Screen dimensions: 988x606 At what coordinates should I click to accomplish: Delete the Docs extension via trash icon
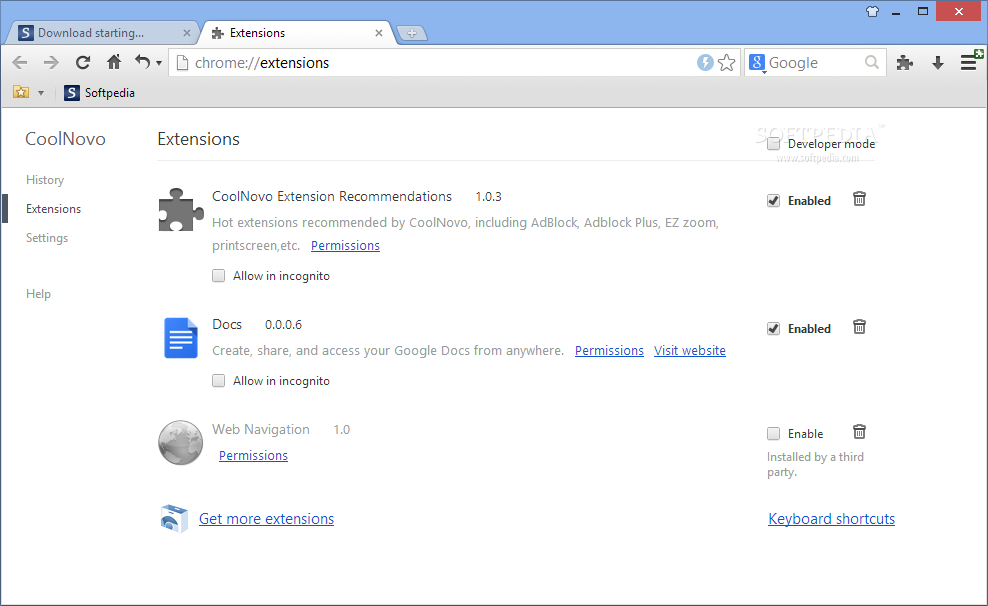859,327
